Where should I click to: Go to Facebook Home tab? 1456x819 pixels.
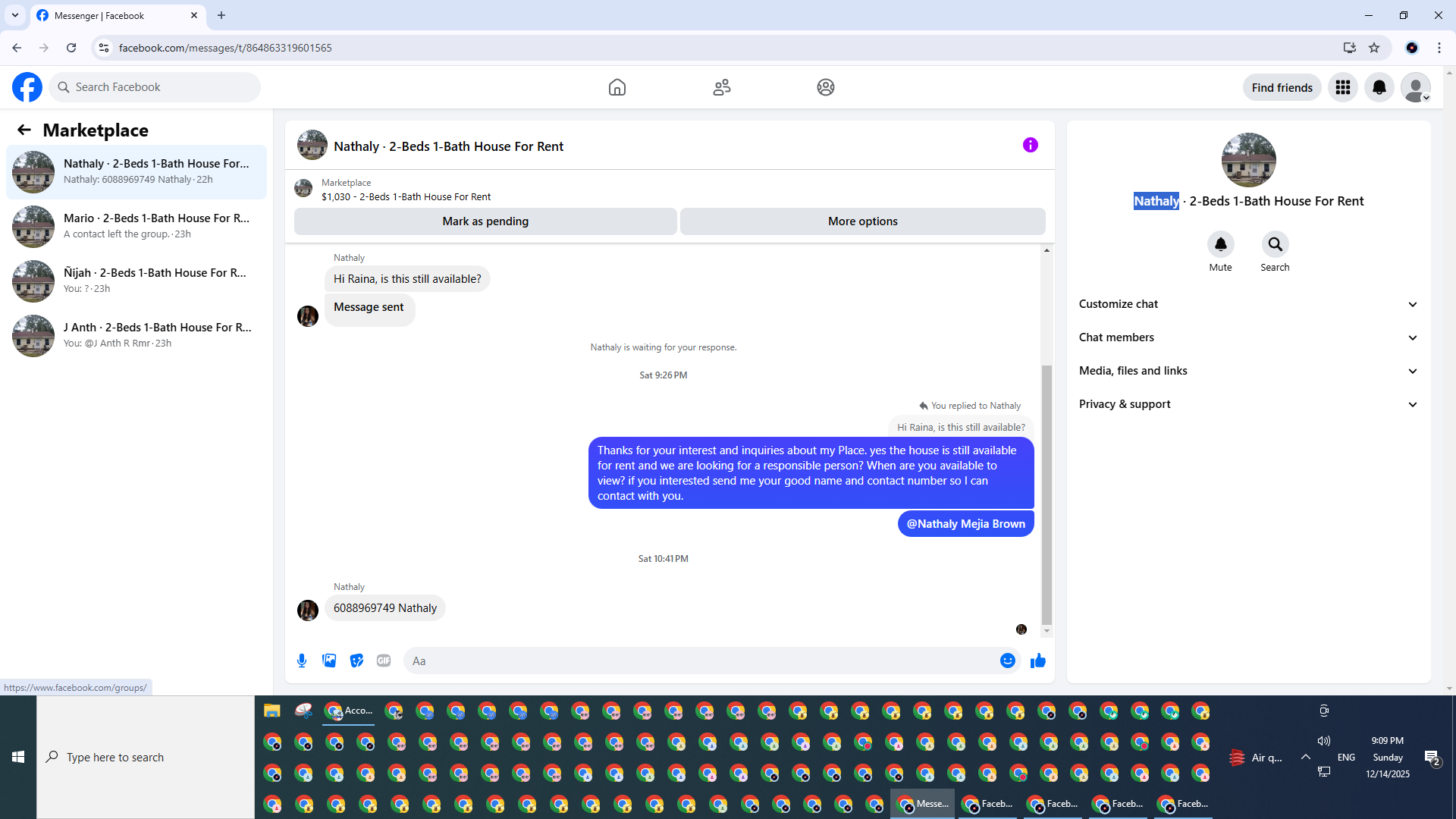click(x=617, y=87)
